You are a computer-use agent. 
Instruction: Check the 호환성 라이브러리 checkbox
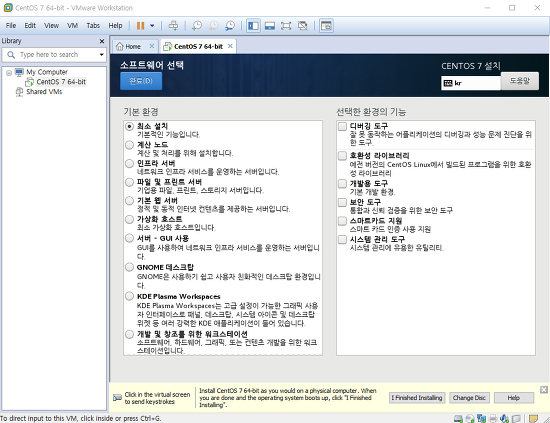(x=342, y=156)
